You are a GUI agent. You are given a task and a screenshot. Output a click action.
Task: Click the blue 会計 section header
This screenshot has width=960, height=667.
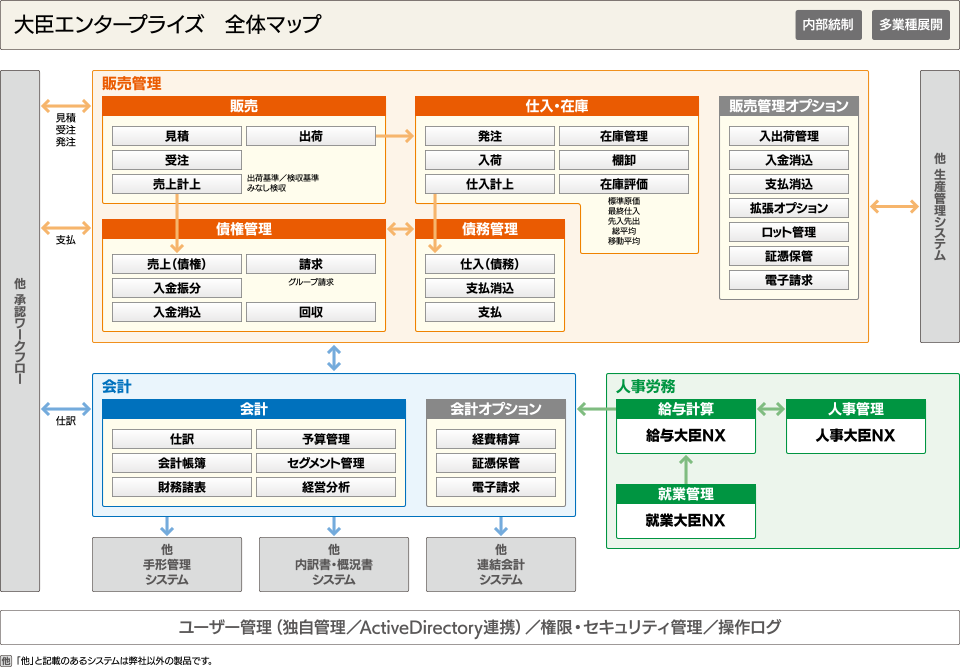point(253,409)
